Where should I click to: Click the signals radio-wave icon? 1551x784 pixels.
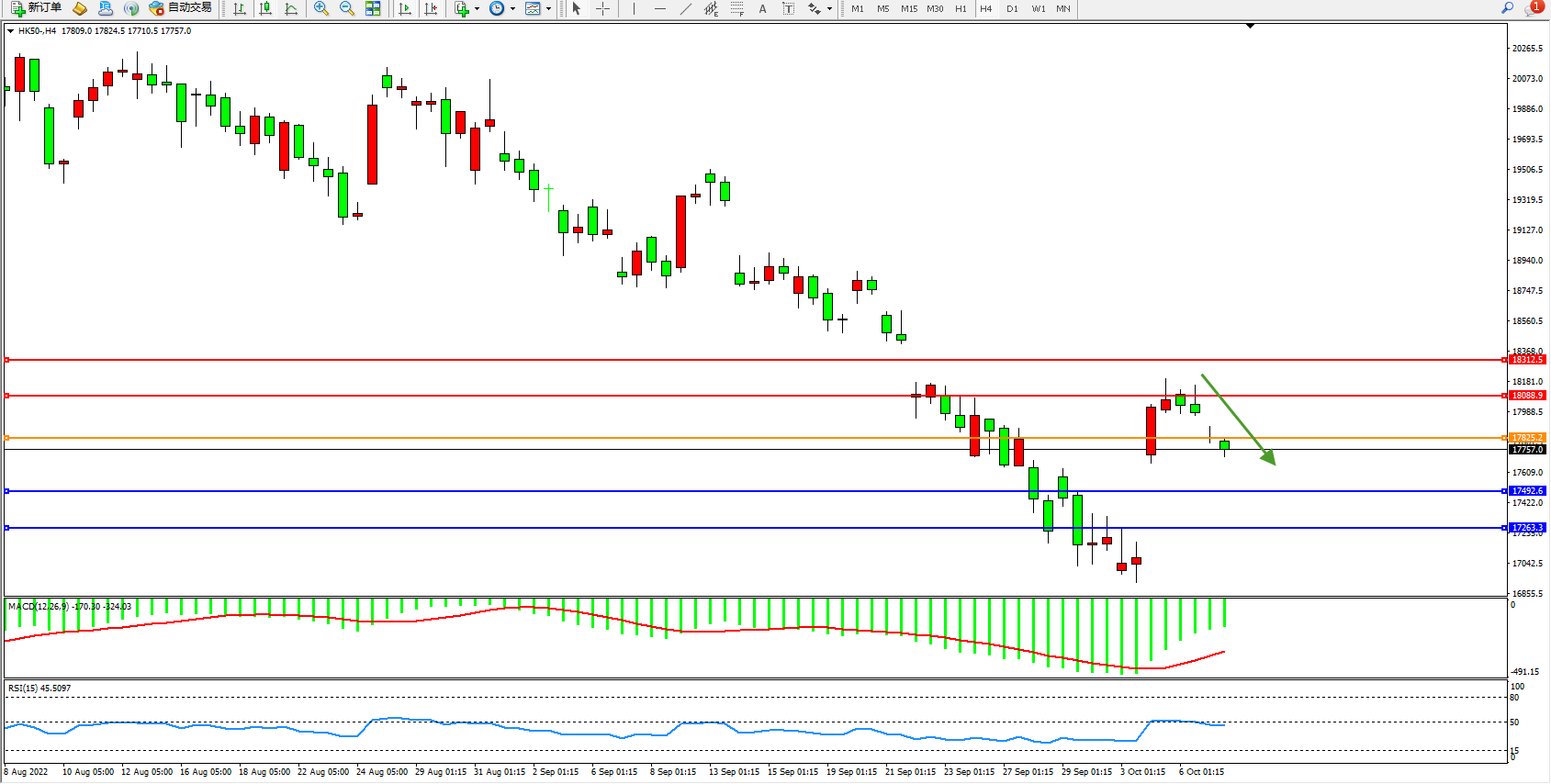pyautogui.click(x=131, y=8)
